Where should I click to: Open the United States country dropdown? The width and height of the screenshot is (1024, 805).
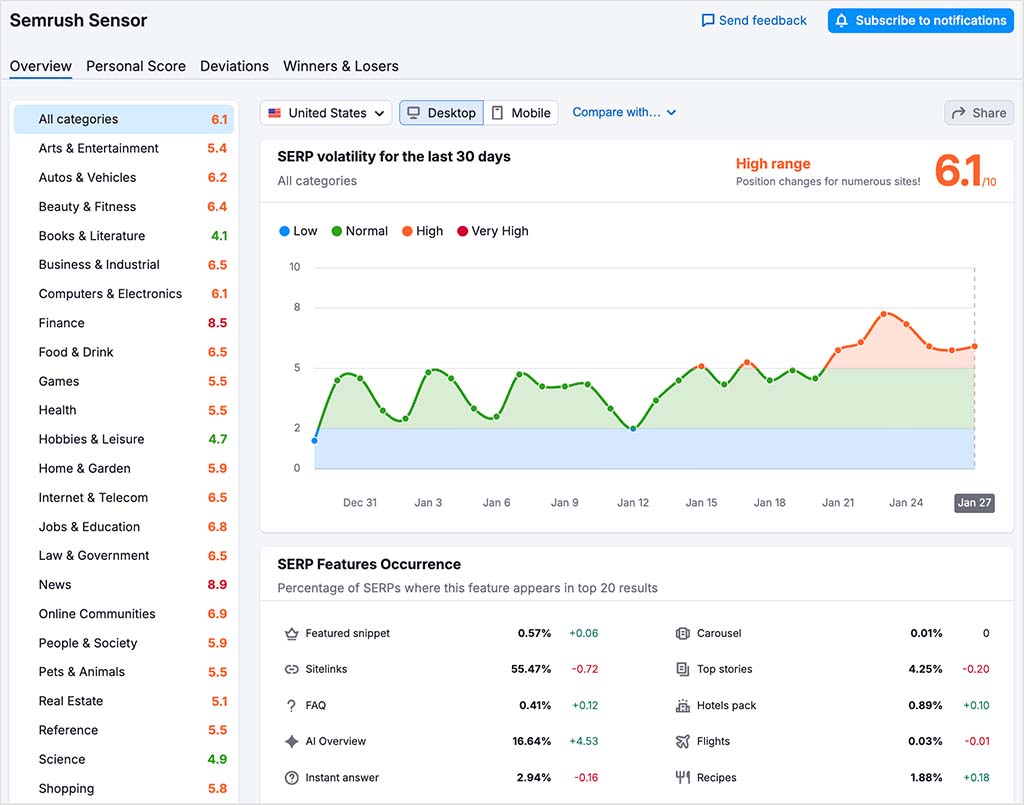326,113
